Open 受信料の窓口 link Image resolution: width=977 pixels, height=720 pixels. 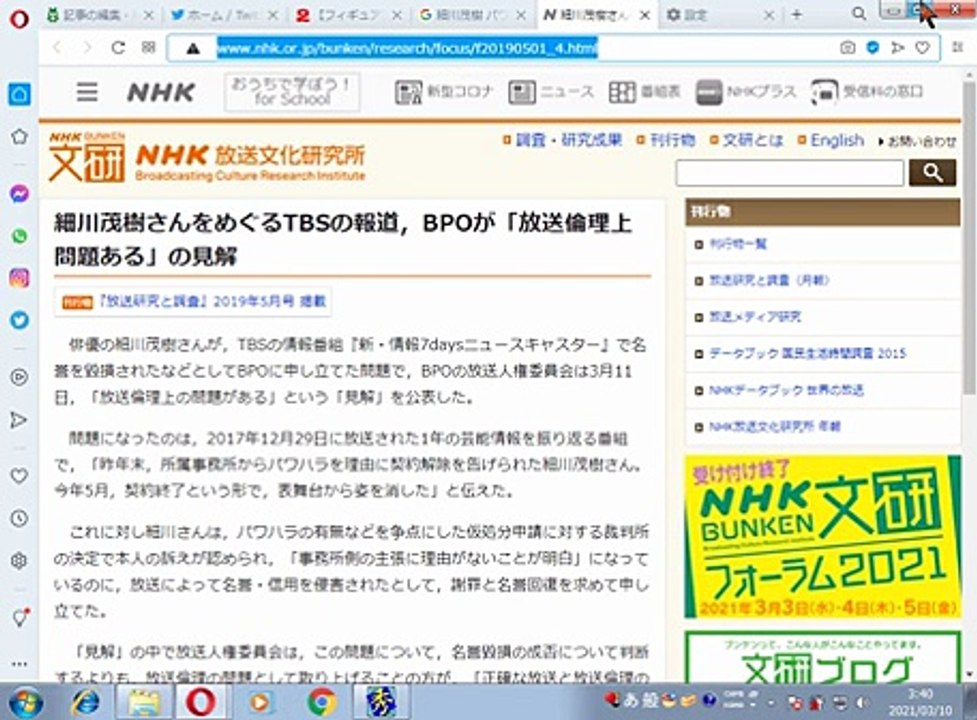(x=867, y=92)
